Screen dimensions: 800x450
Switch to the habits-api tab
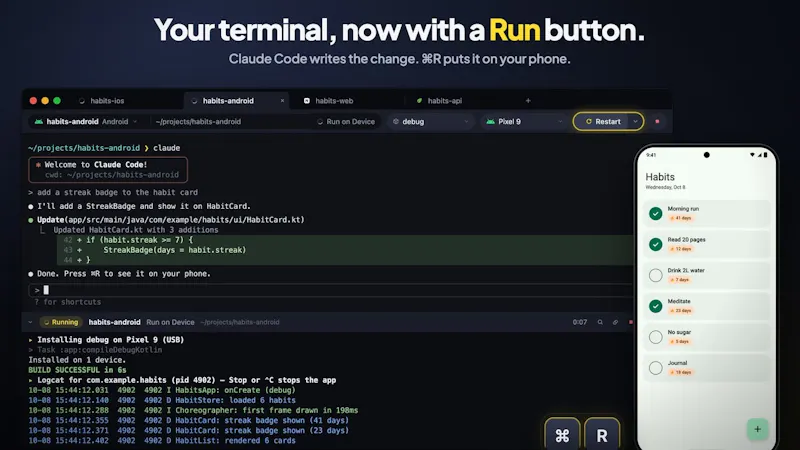coord(444,101)
